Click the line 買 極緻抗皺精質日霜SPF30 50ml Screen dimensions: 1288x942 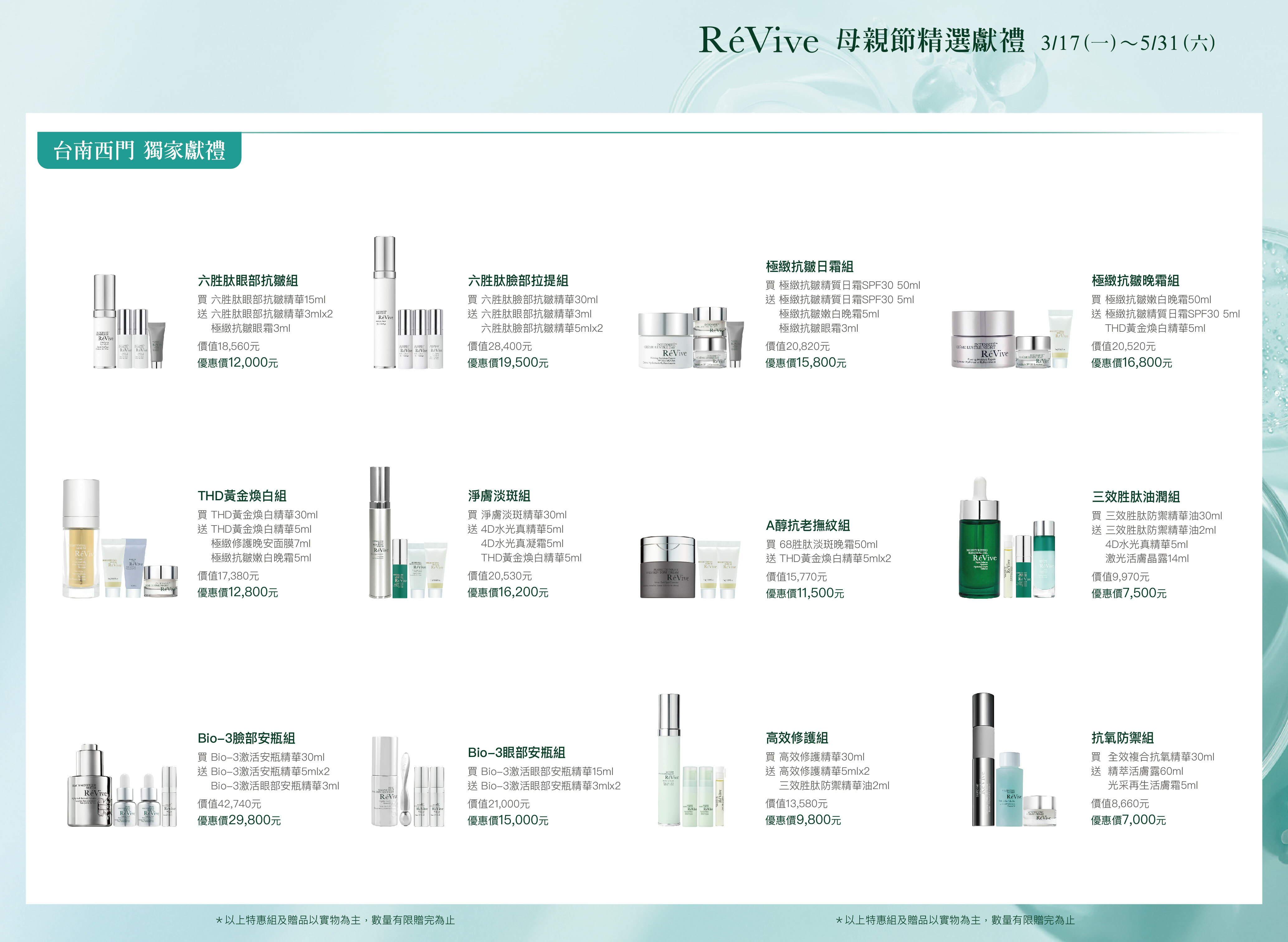[843, 286]
